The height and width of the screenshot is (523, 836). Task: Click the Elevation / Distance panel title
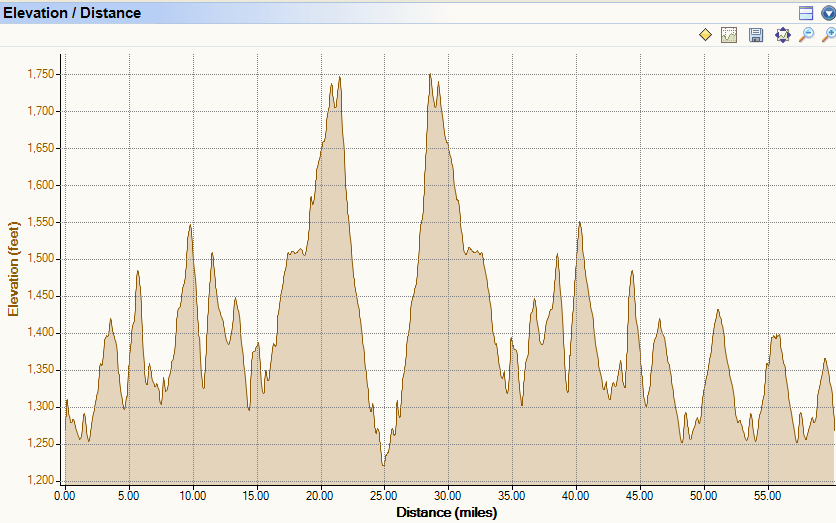tap(72, 13)
